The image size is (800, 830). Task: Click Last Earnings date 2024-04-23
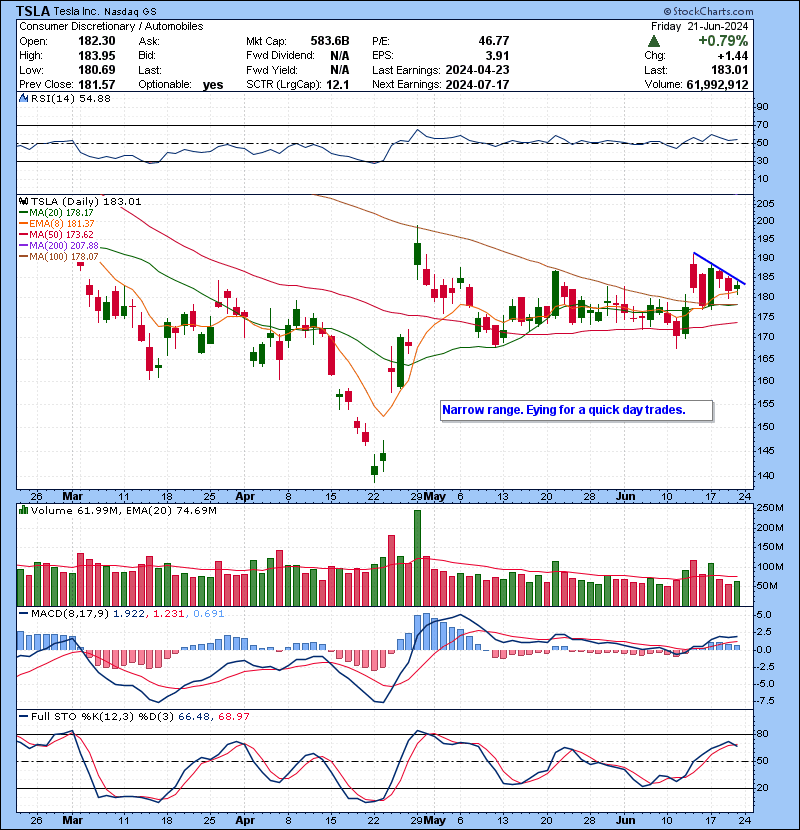477,70
